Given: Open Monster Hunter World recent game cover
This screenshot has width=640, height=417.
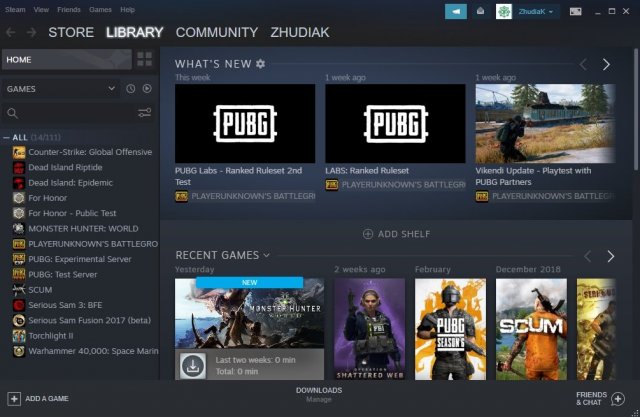Looking at the screenshot, I should [x=249, y=313].
